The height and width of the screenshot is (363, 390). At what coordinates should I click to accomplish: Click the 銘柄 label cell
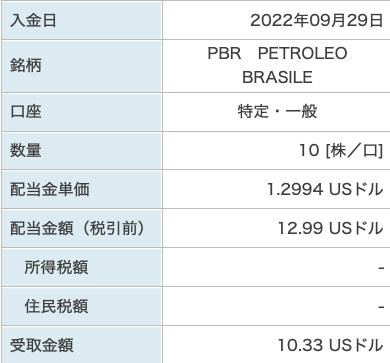tap(82, 66)
